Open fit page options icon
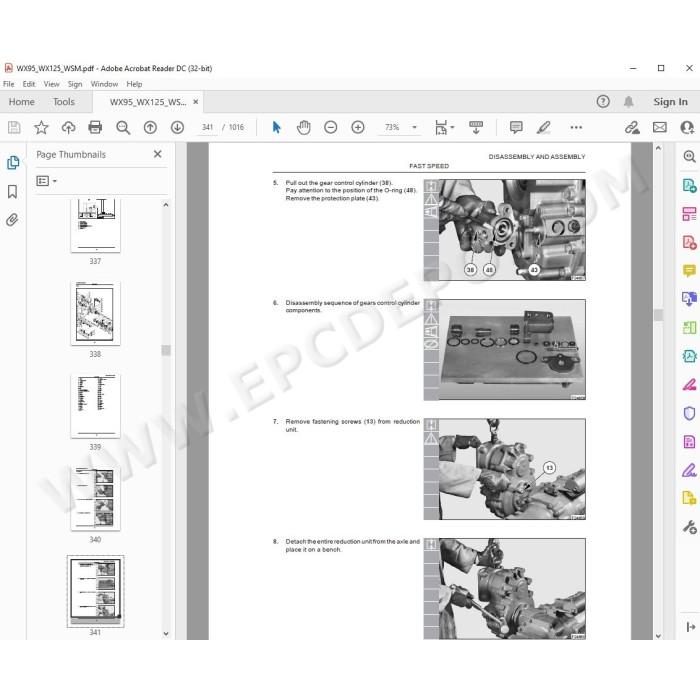Screen dimensions: 700x700 click(x=444, y=128)
